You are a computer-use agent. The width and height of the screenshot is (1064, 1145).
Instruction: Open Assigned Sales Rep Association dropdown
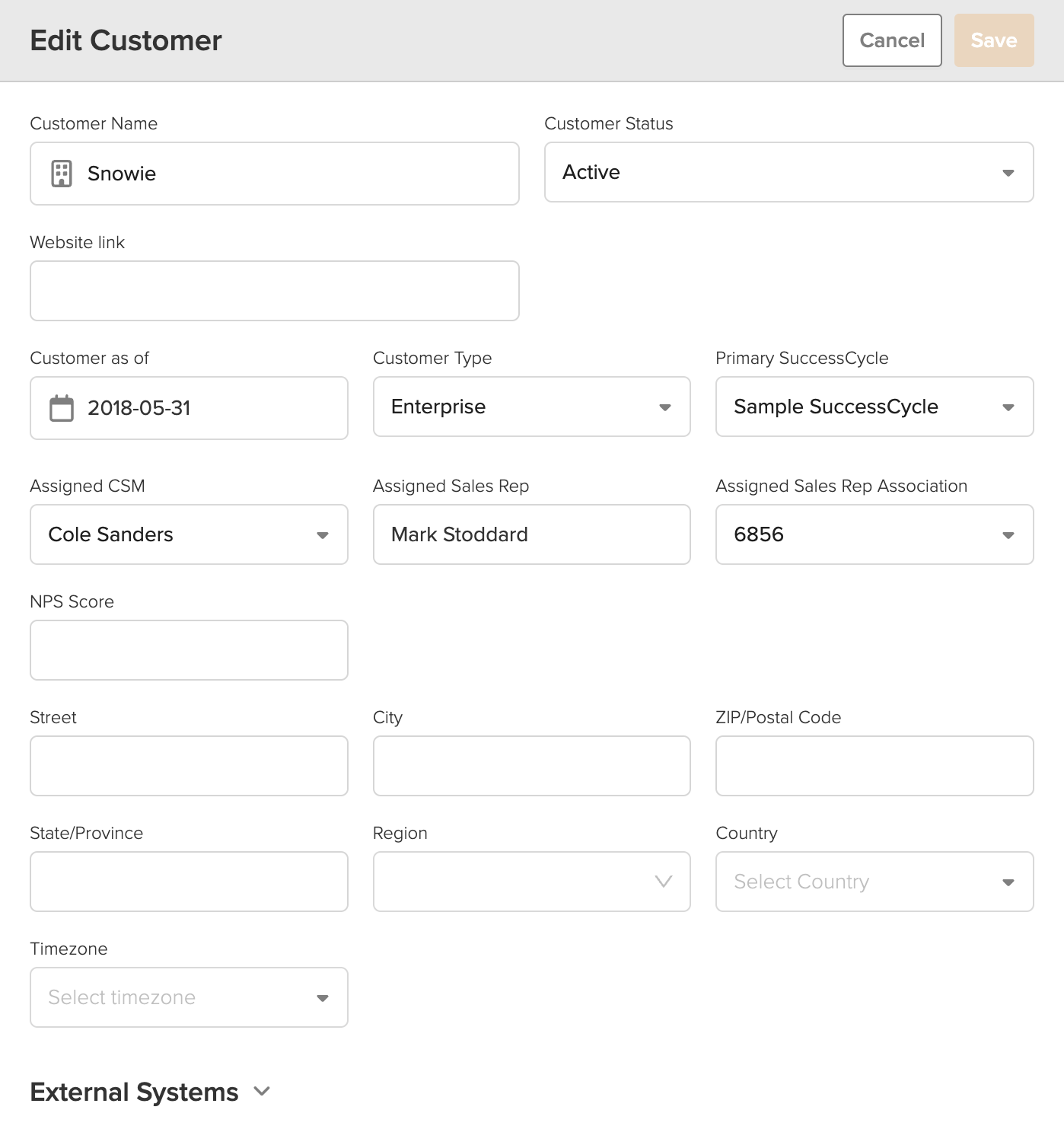coord(874,534)
